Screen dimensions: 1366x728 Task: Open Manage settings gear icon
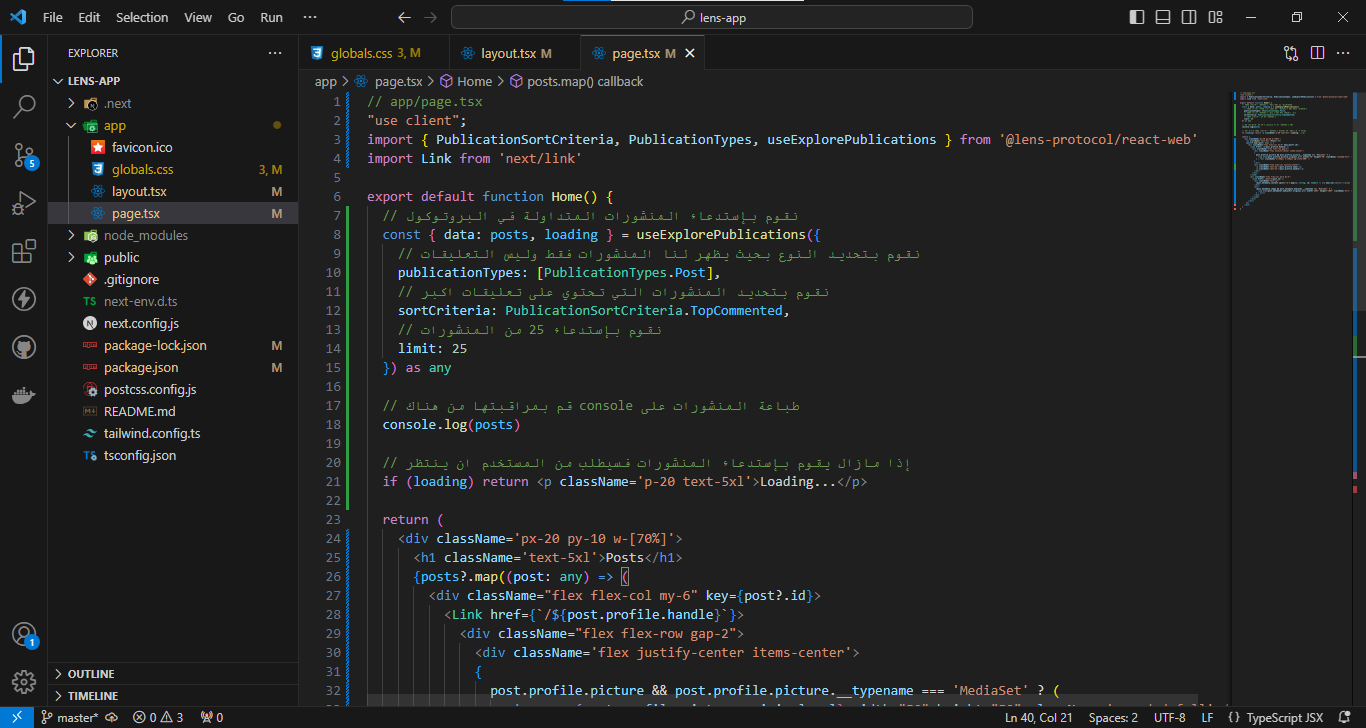(24, 681)
